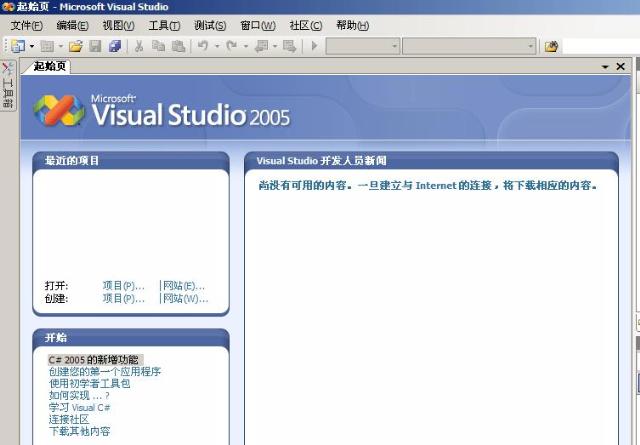Click the Redo arrow icon
The width and height of the screenshot is (640, 445).
pyautogui.click(x=232, y=46)
